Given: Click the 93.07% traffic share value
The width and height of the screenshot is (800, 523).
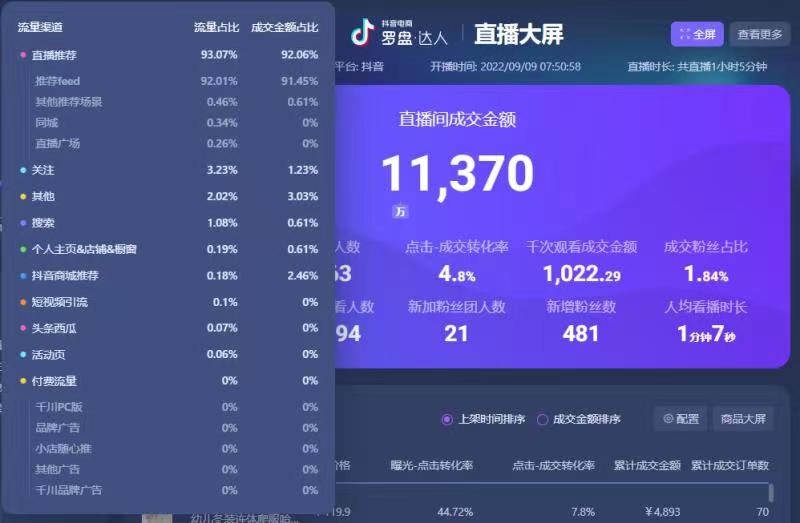Looking at the screenshot, I should 219,55.
